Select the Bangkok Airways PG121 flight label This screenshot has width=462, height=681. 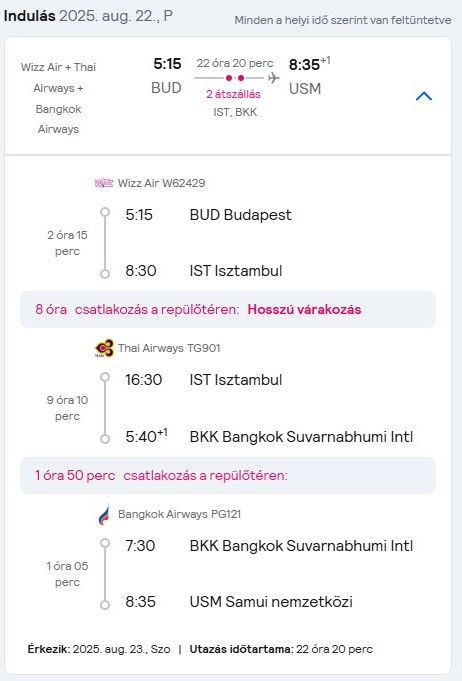click(x=179, y=514)
